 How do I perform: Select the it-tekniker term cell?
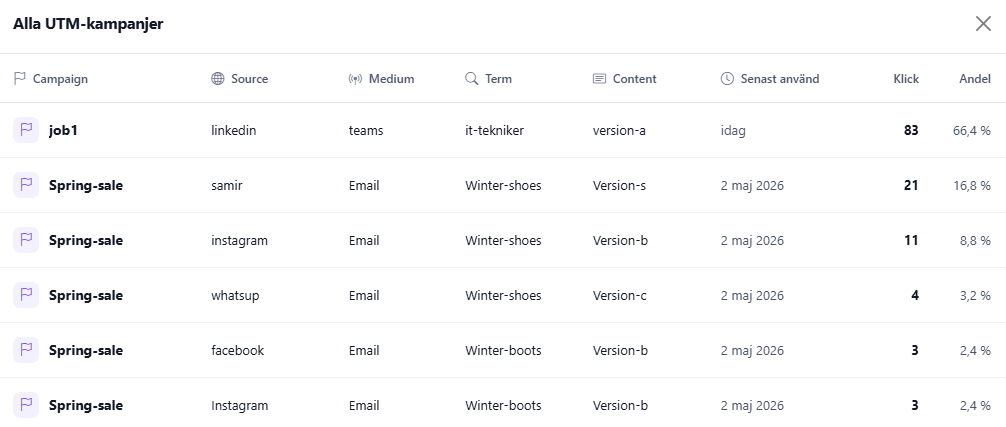click(494, 131)
